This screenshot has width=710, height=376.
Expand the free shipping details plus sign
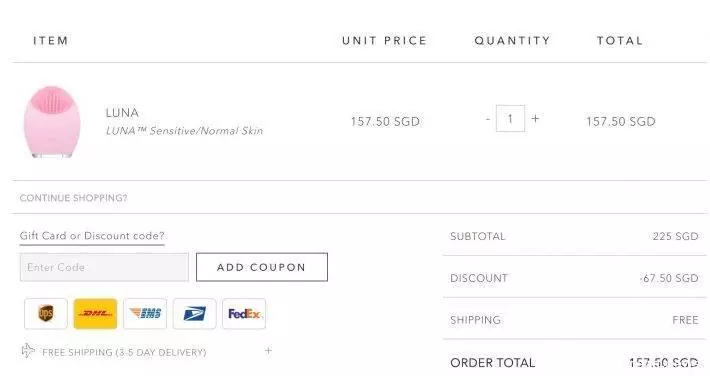[x=269, y=350]
